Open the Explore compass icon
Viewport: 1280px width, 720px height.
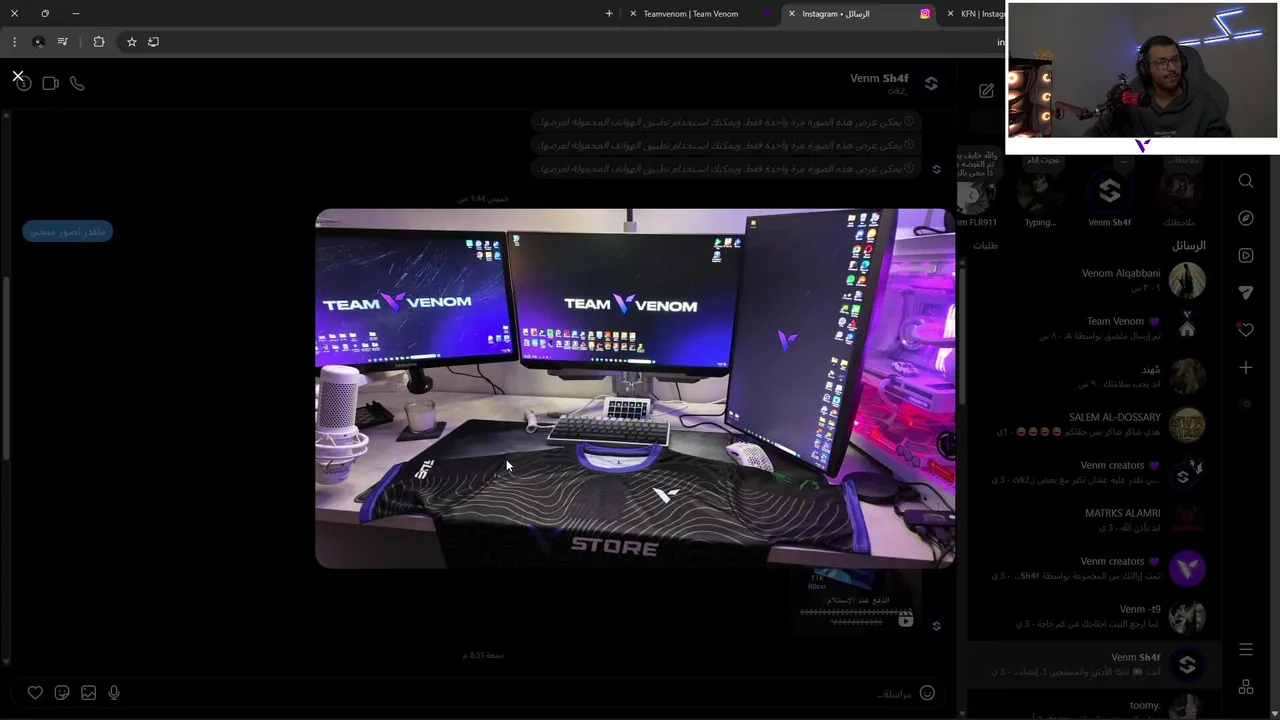tap(1246, 218)
